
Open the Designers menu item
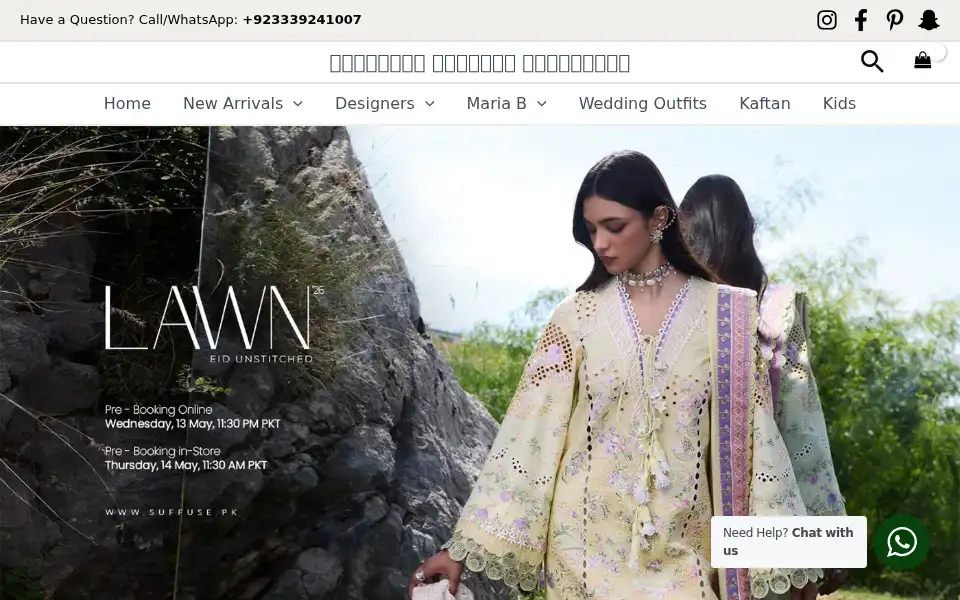point(375,103)
